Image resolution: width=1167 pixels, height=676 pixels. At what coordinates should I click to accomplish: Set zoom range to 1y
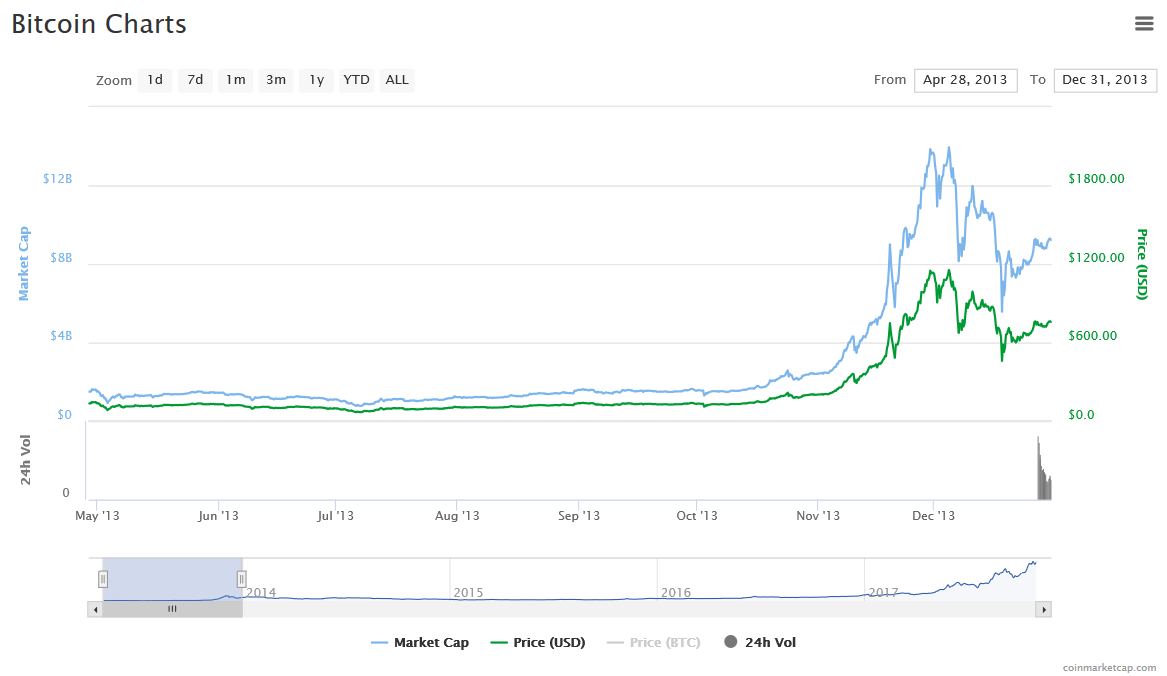pyautogui.click(x=316, y=80)
